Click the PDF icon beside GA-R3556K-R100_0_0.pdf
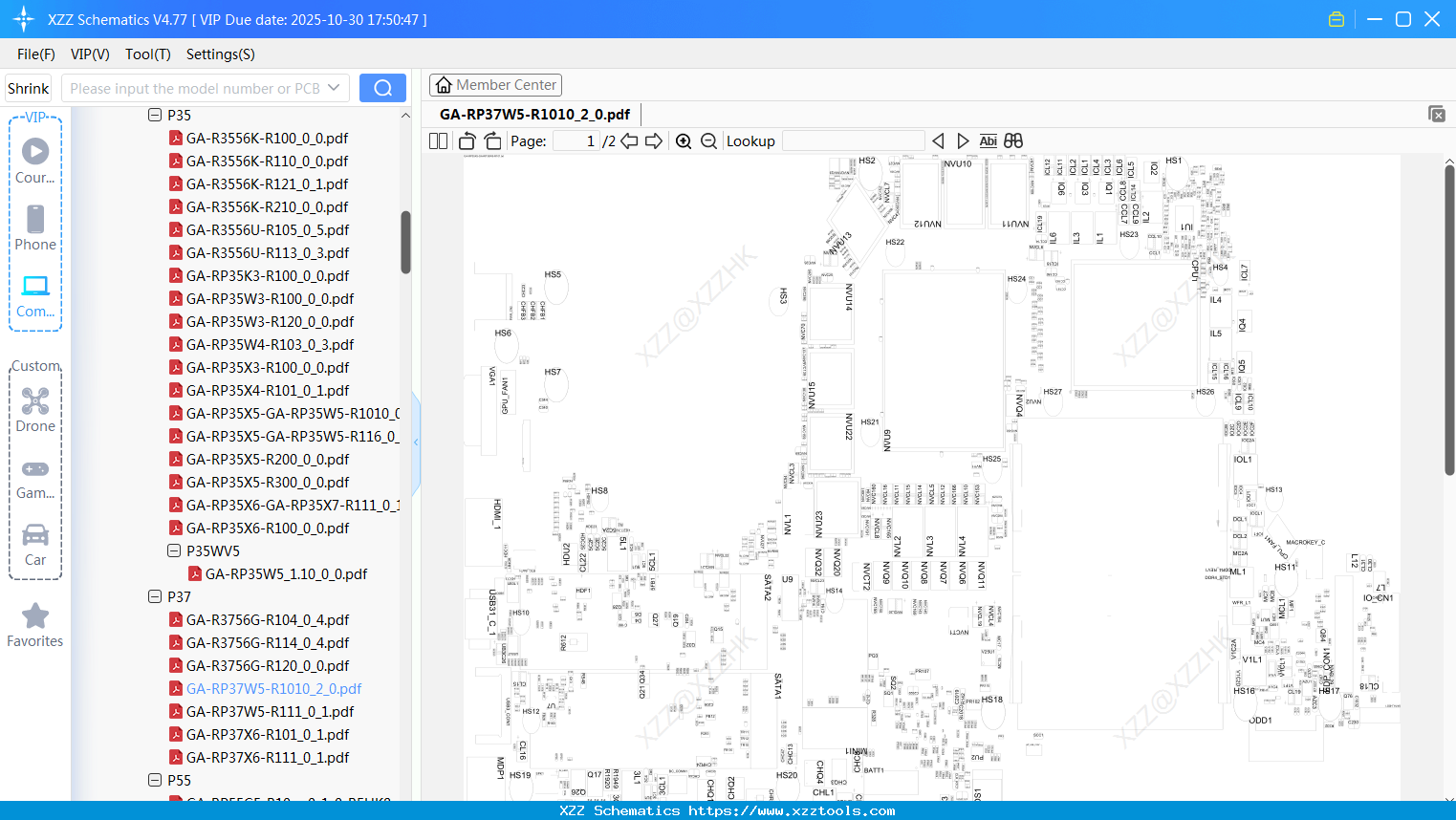 coord(176,138)
